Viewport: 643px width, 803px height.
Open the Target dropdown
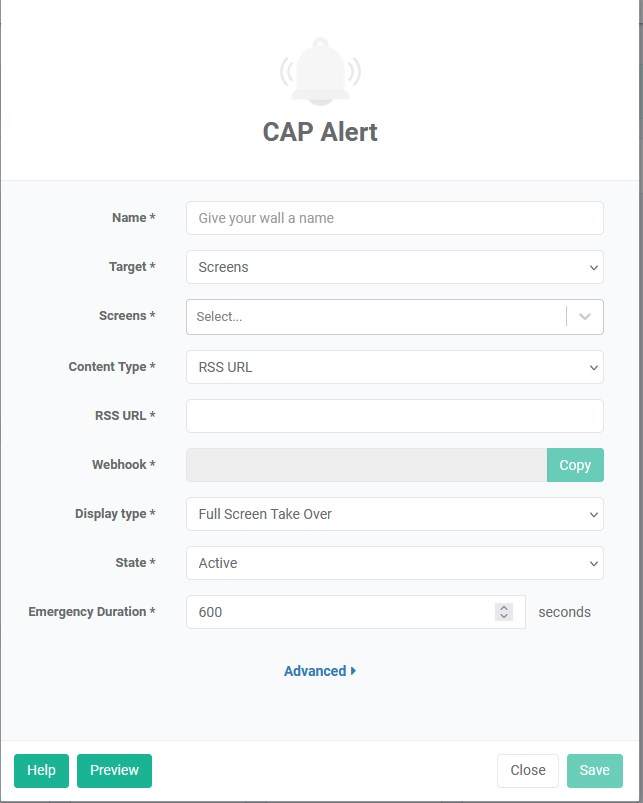pyautogui.click(x=394, y=267)
